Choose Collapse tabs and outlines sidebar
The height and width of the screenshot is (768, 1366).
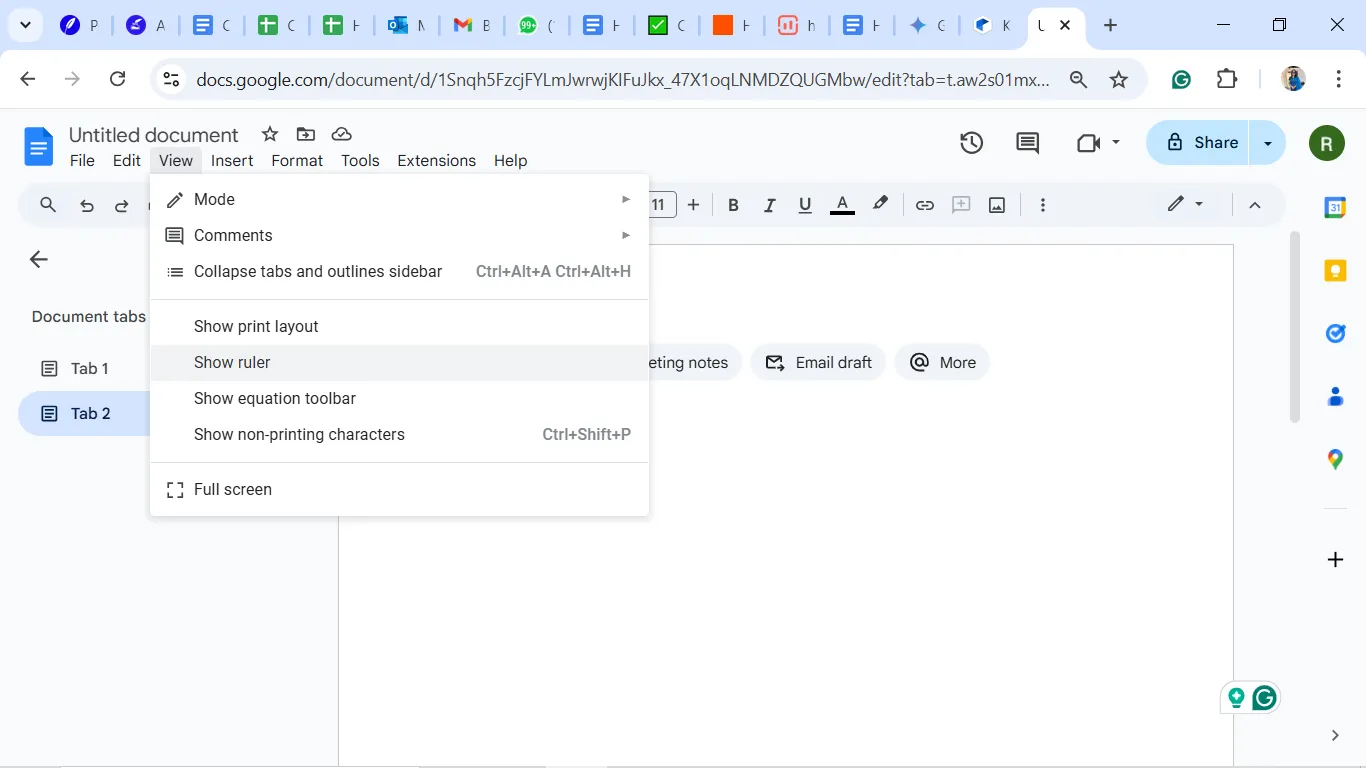399,272
